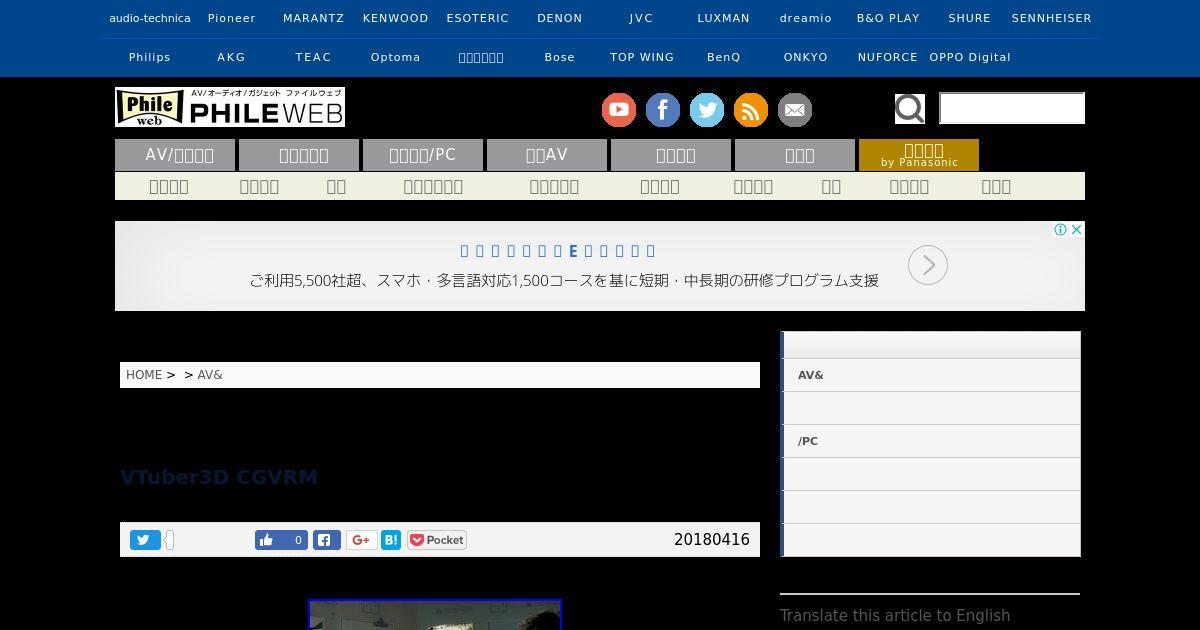Open the Bose brand link

[x=560, y=57]
